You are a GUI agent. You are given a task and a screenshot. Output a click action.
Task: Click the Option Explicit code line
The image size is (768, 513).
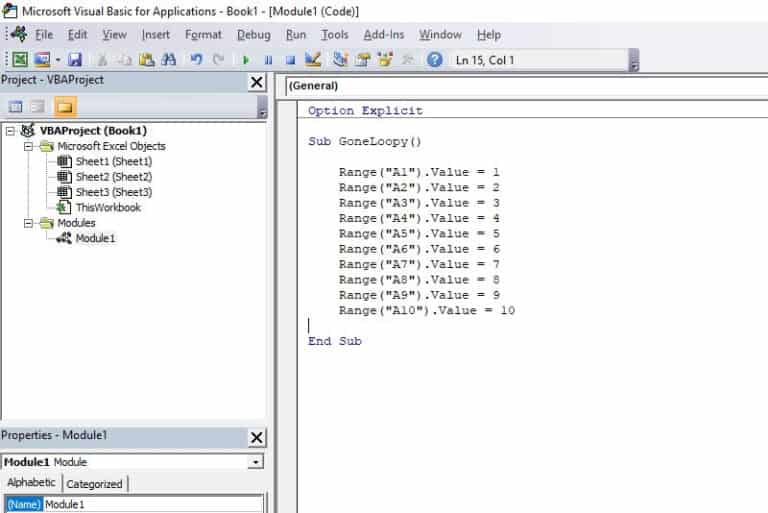click(x=365, y=111)
